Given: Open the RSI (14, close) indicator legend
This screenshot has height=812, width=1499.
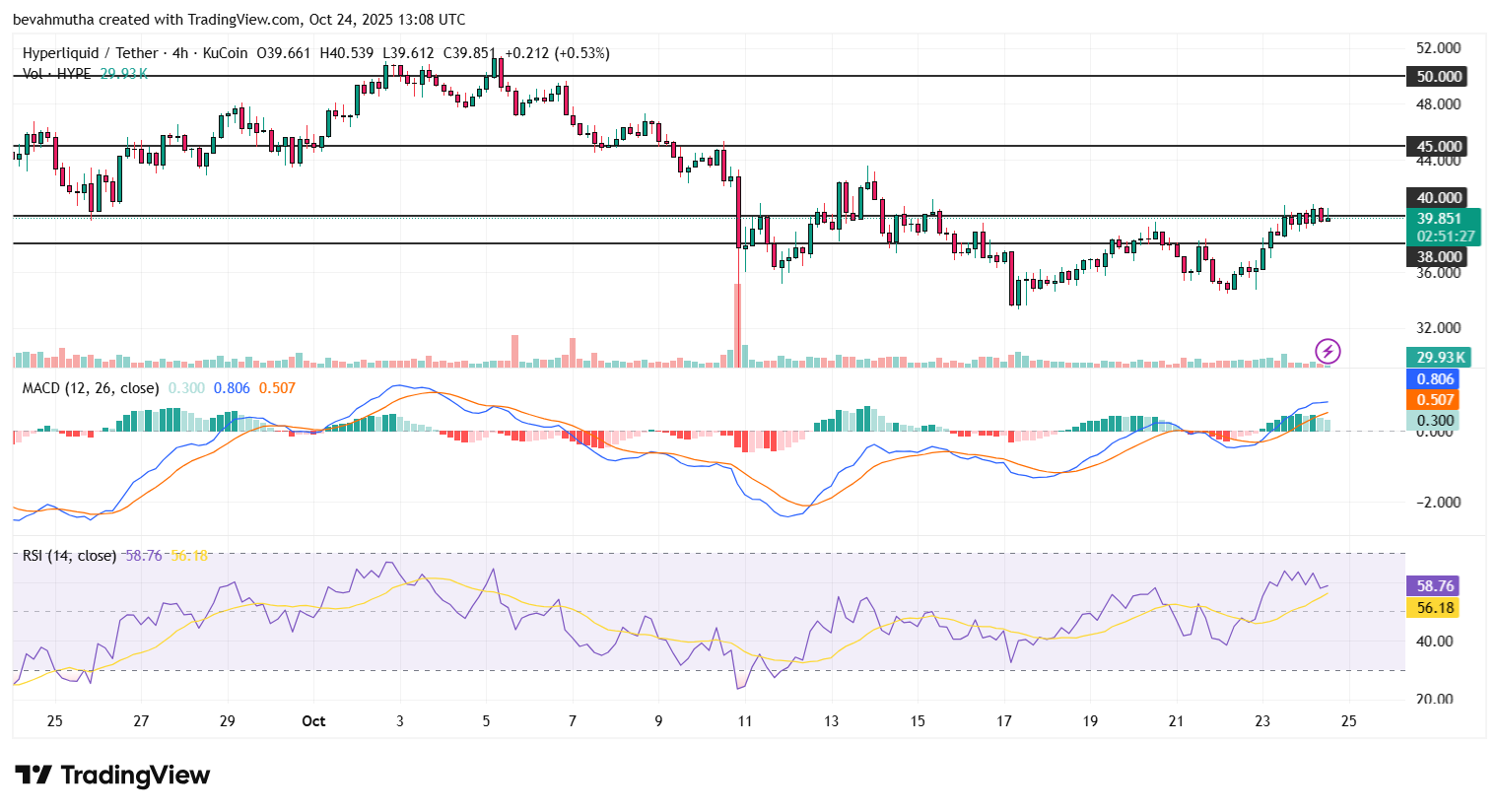Looking at the screenshot, I should (x=69, y=556).
